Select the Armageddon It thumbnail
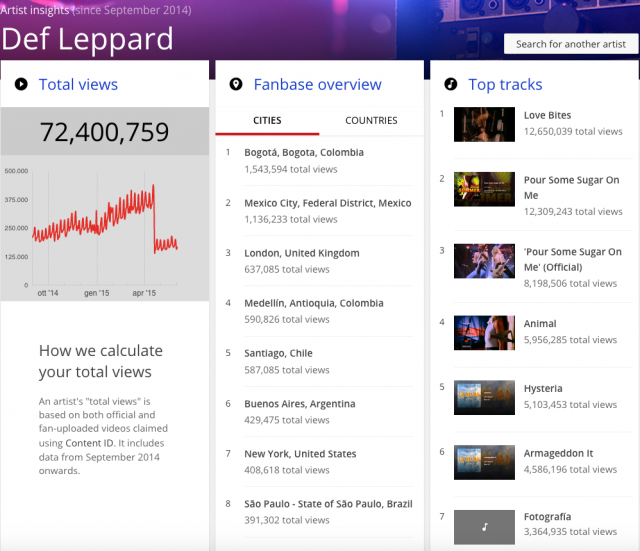This screenshot has height=551, width=640. coord(484,461)
